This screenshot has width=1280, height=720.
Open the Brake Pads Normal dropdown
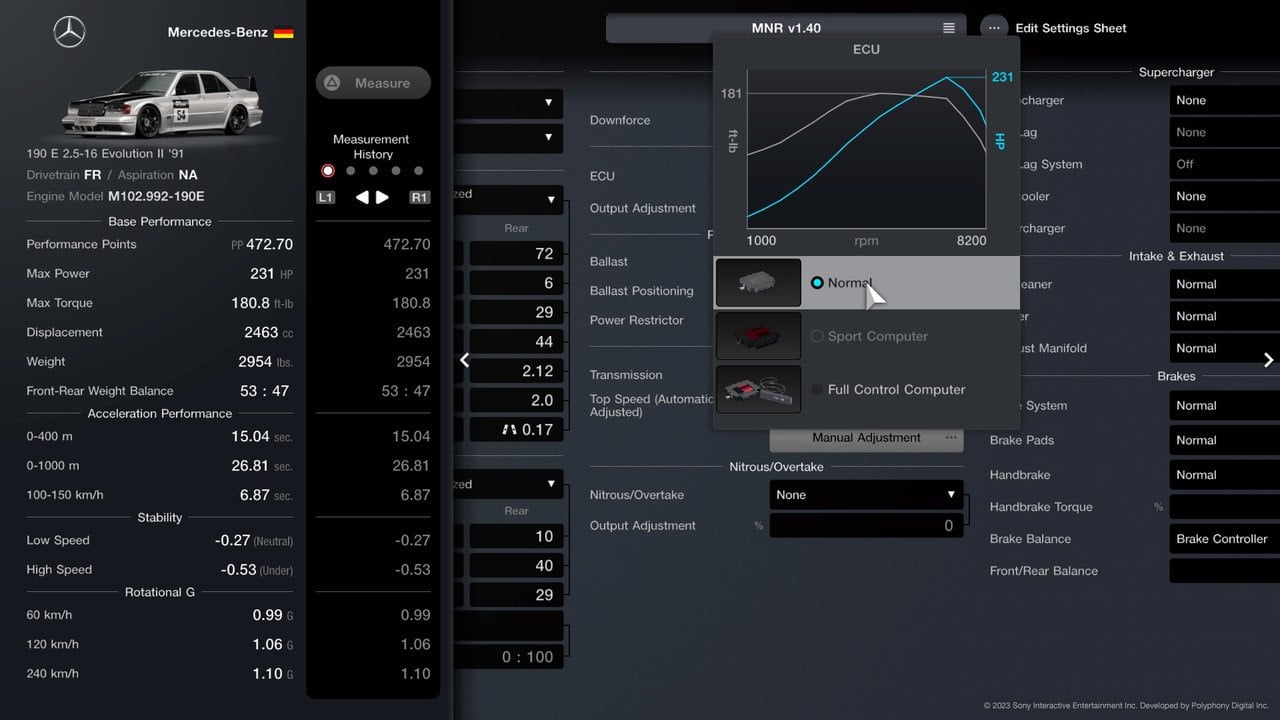pyautogui.click(x=1225, y=440)
